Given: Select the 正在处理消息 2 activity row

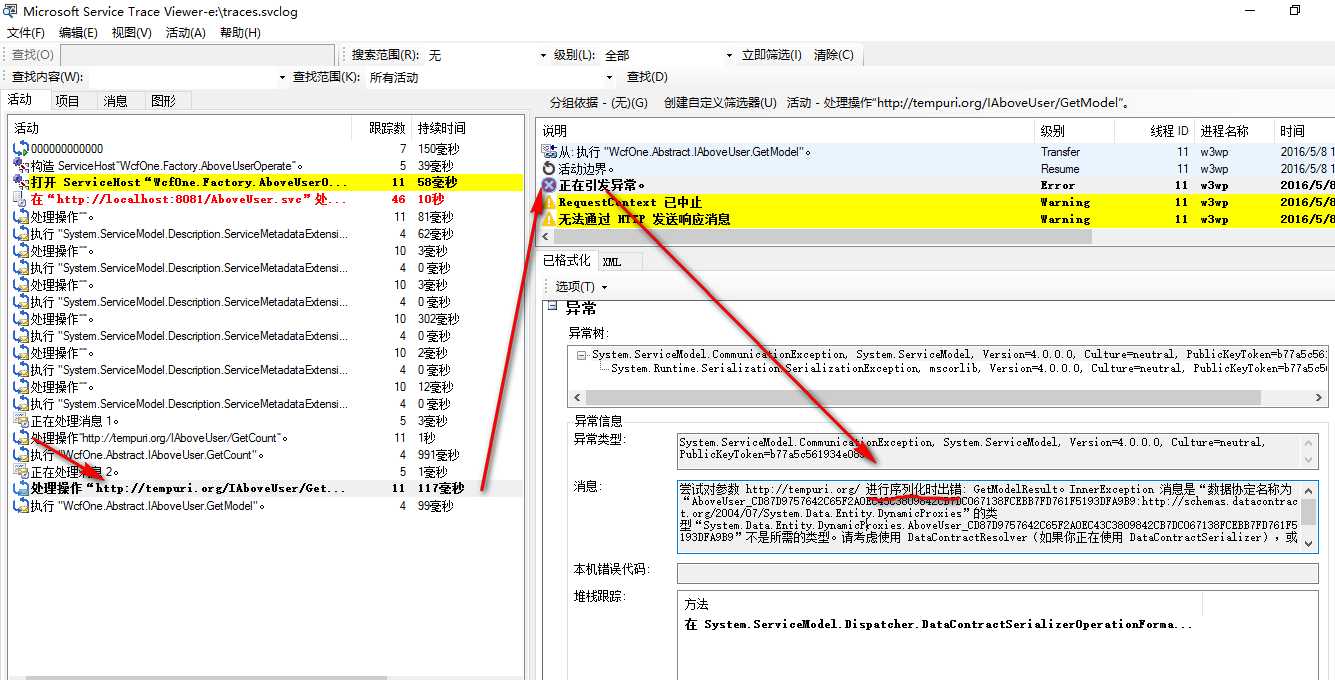Looking at the screenshot, I should 267,472.
